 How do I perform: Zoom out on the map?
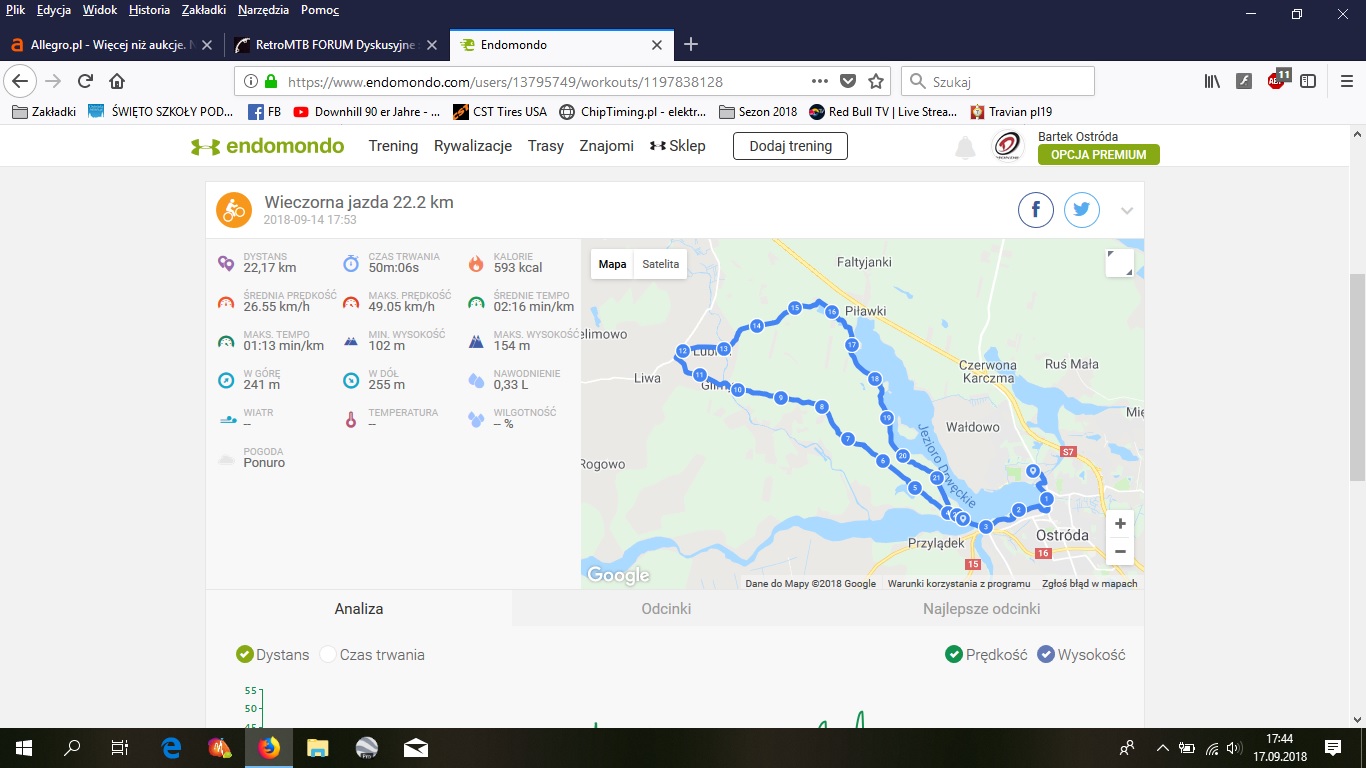1120,551
